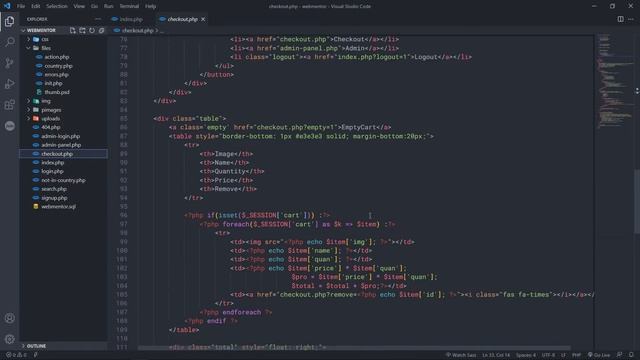
Task: Click the New File icon in Explorer
Action: (73, 30)
